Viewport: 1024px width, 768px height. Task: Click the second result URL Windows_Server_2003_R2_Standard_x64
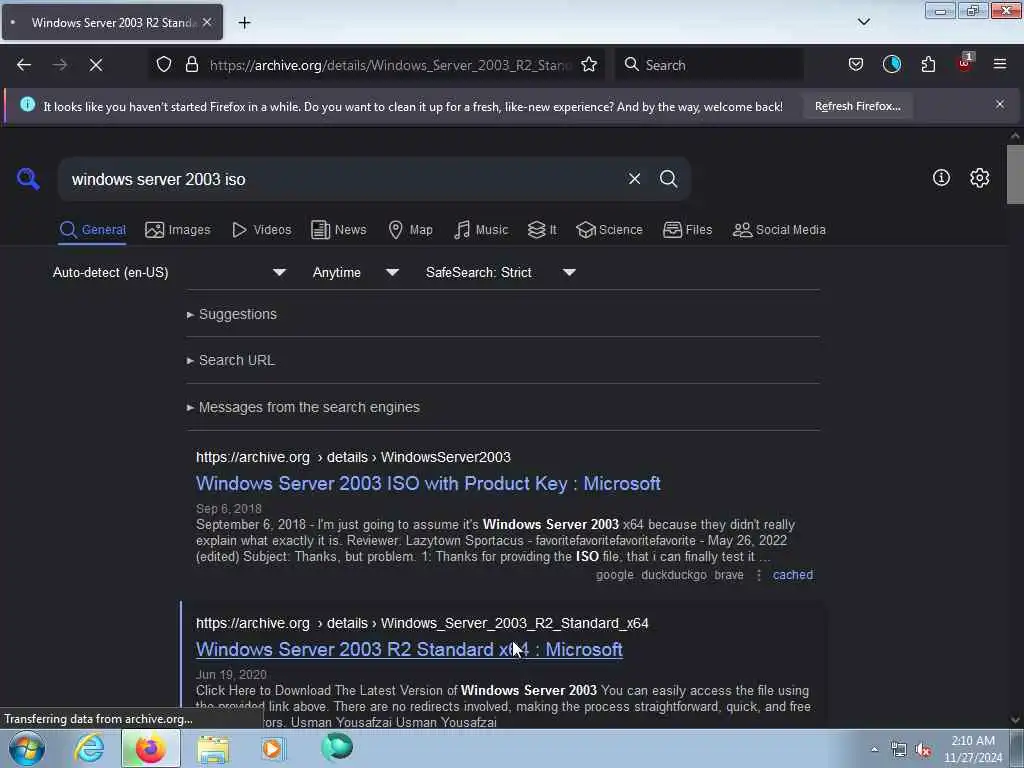(x=422, y=623)
